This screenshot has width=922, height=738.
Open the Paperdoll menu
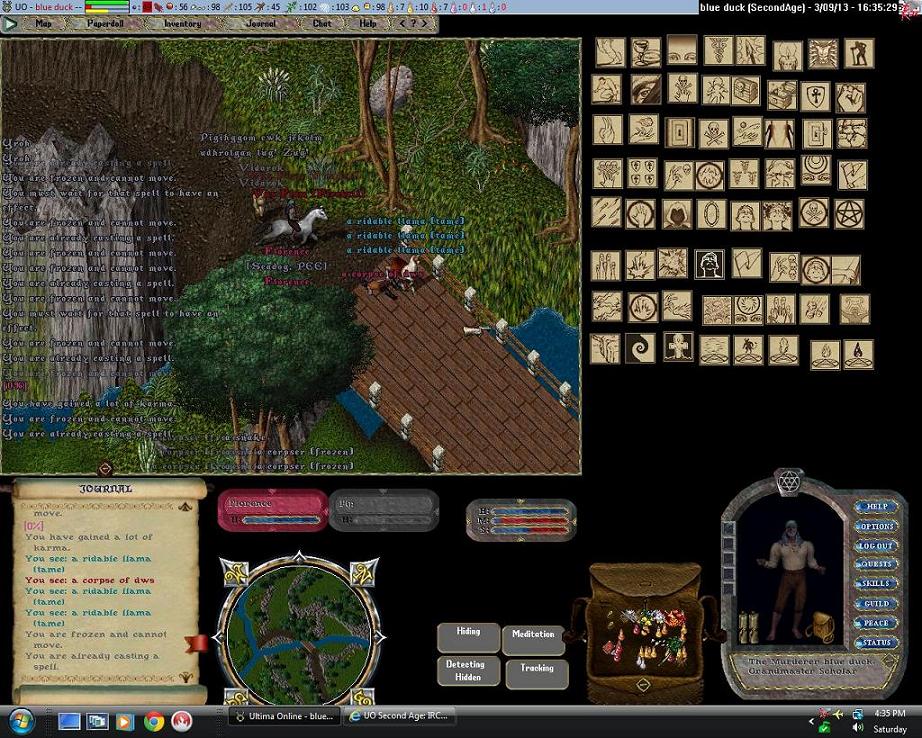tap(105, 23)
